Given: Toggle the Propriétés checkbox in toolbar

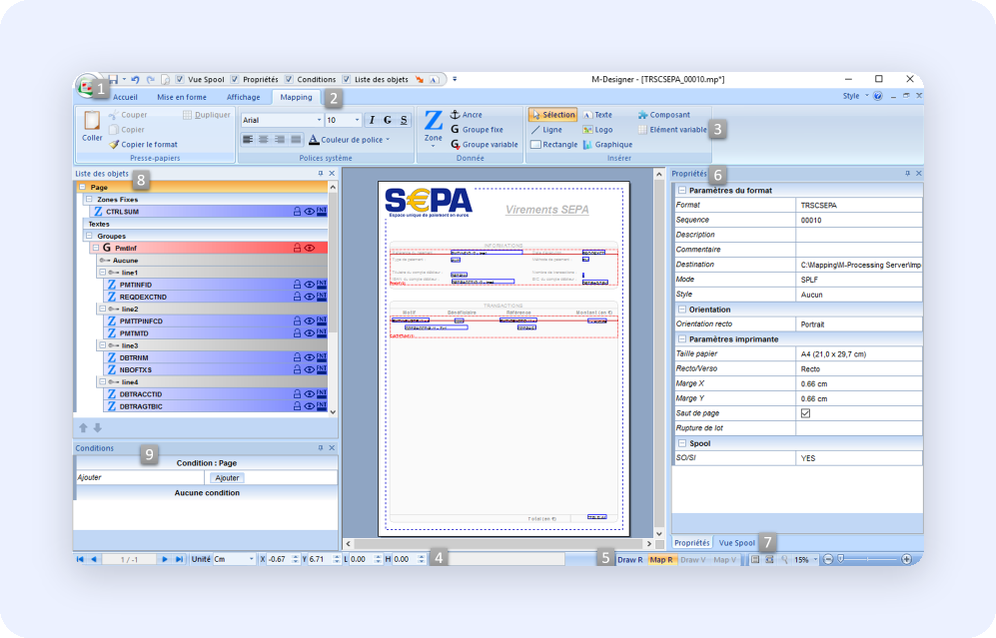Looking at the screenshot, I should click(235, 79).
